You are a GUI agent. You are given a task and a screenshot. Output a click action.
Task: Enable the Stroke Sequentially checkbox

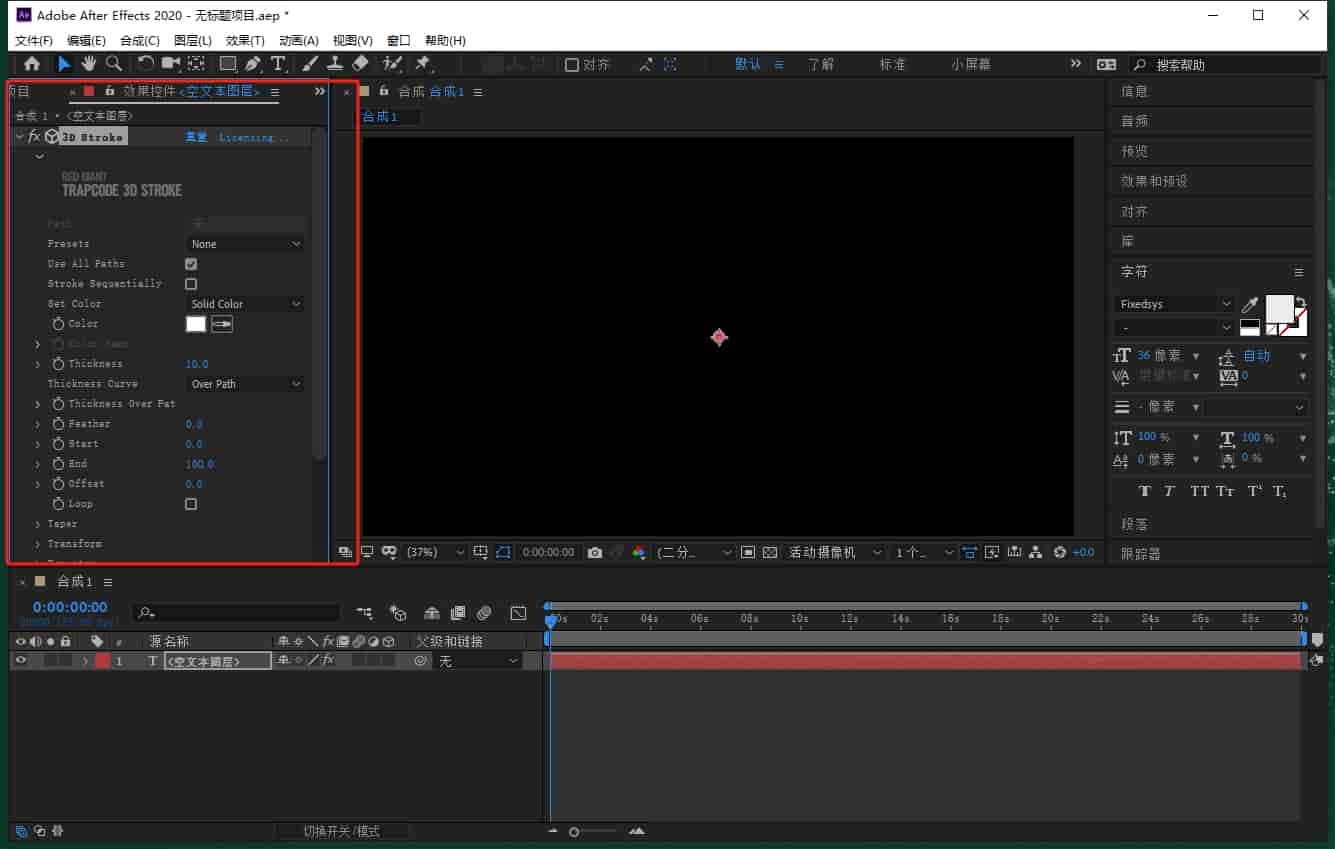tap(191, 284)
